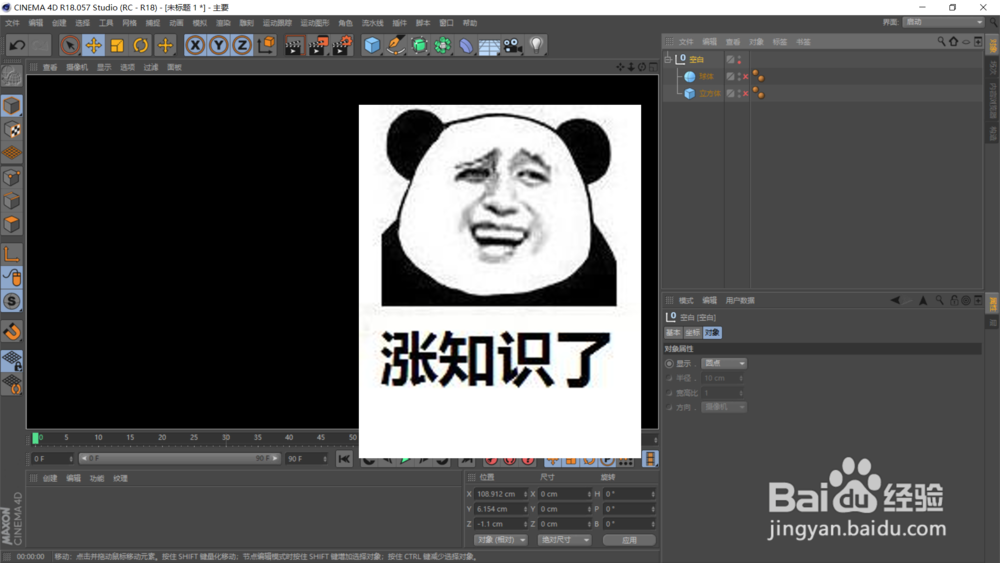Open the 文件 main menu
This screenshot has height=563, width=1000.
tap(12, 23)
